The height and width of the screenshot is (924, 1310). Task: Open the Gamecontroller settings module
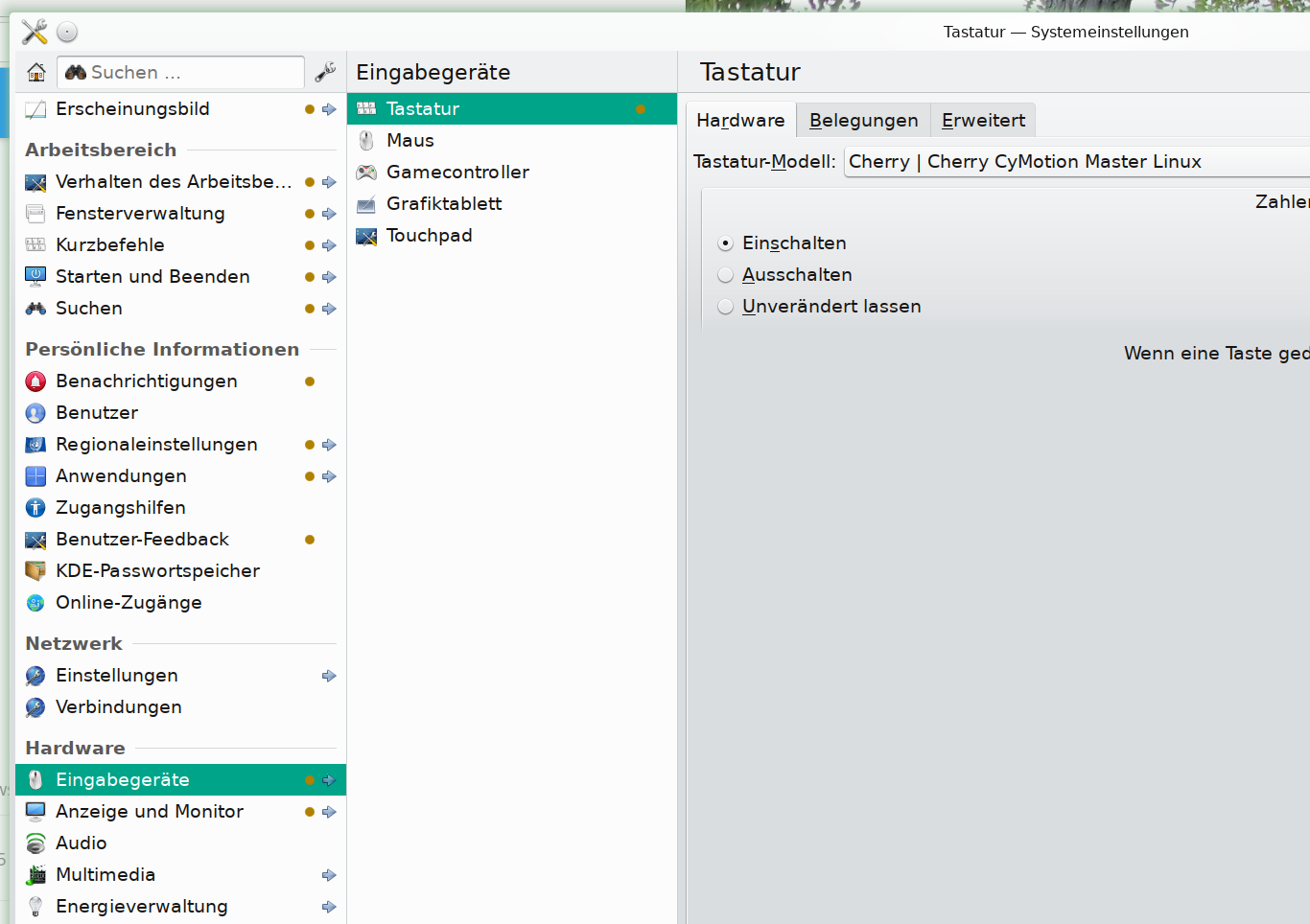457,173
